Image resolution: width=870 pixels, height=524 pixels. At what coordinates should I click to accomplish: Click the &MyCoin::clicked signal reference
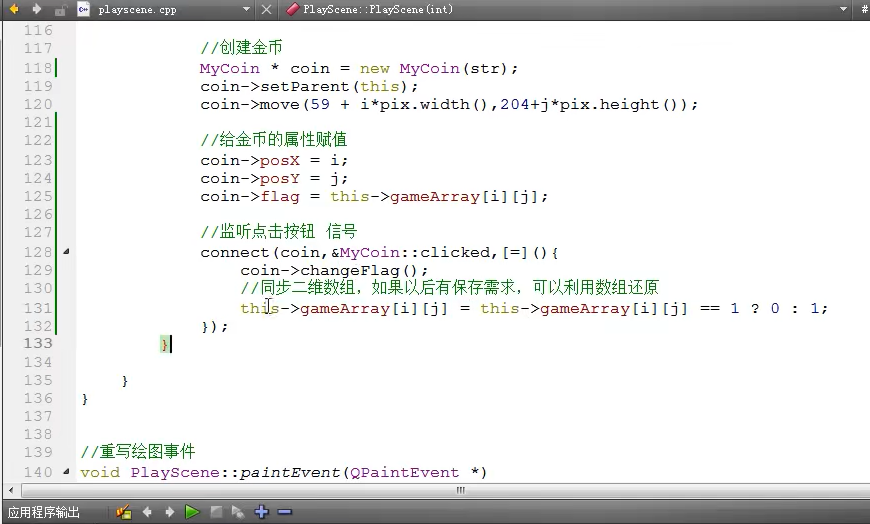click(x=411, y=253)
